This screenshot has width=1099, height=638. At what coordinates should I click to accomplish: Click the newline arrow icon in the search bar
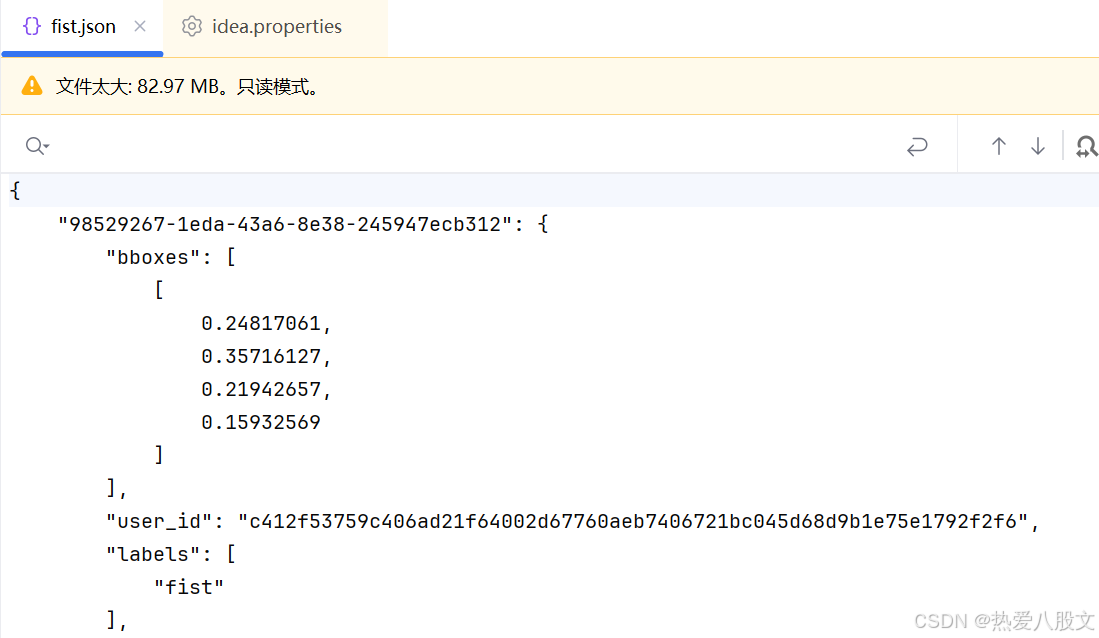[x=917, y=146]
